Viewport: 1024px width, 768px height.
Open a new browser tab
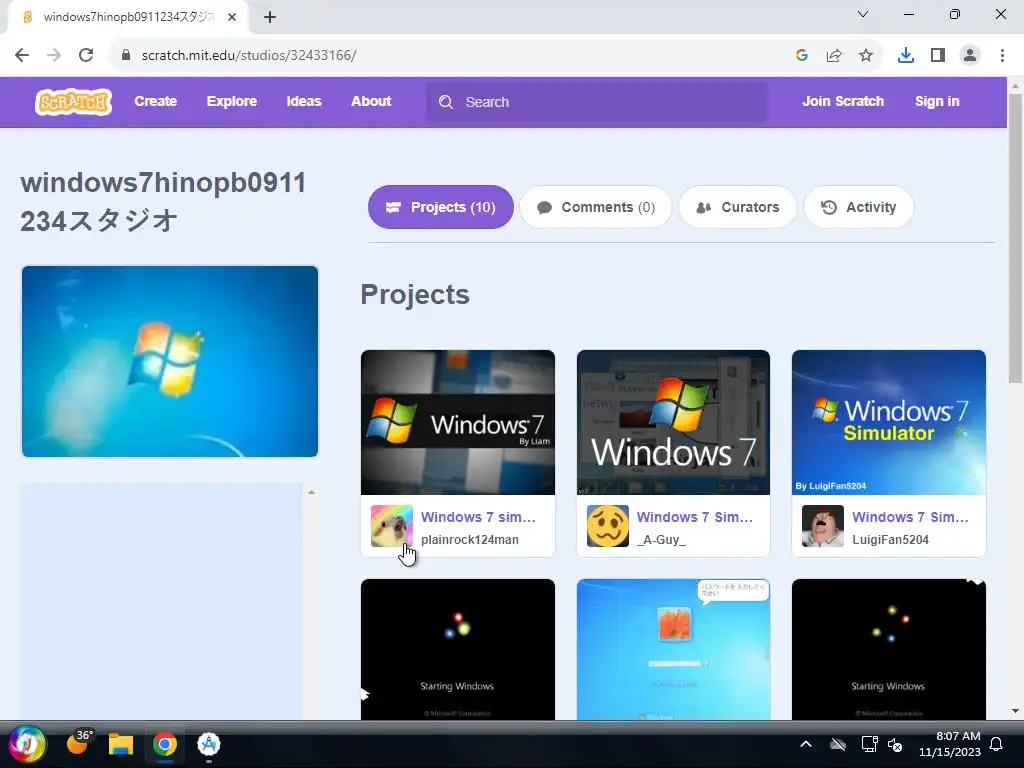(270, 17)
